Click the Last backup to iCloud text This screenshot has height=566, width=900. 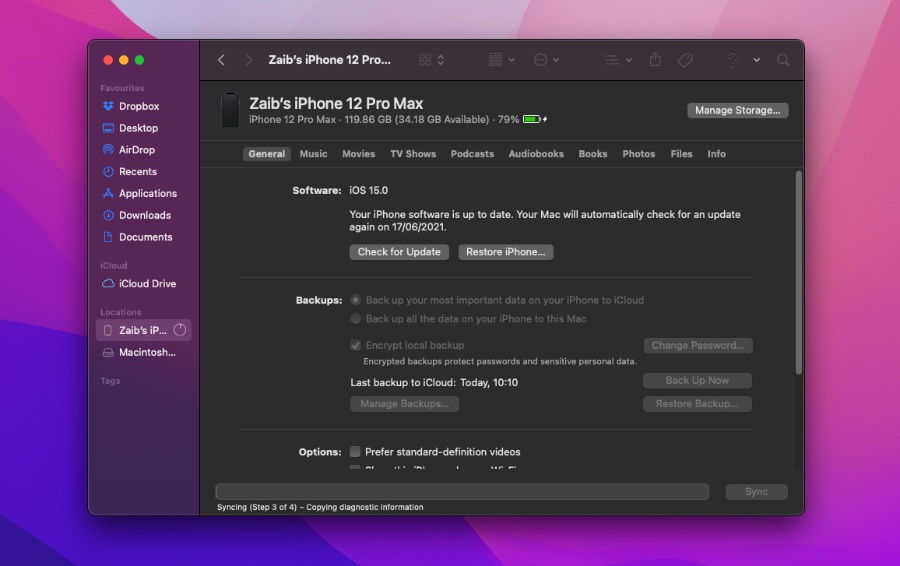(x=434, y=383)
